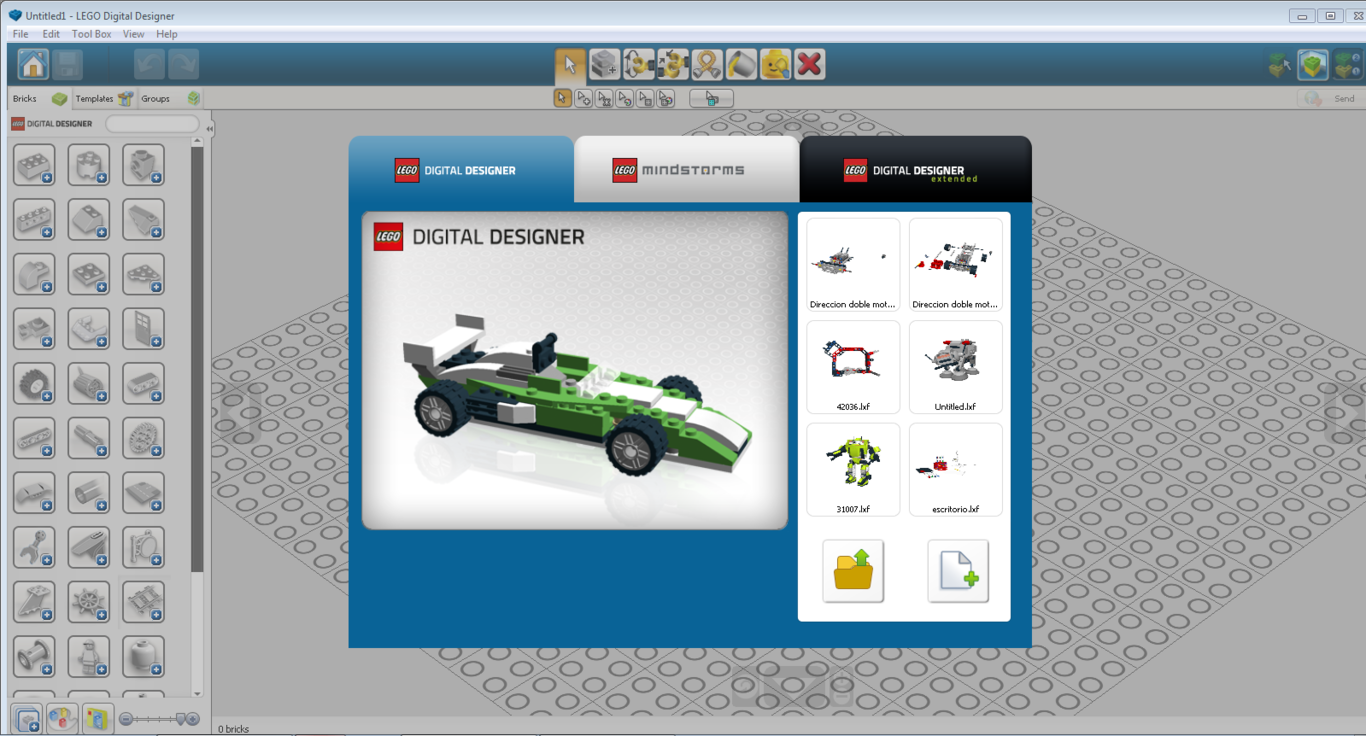Enable the multi-select arrow tool

pos(583,98)
